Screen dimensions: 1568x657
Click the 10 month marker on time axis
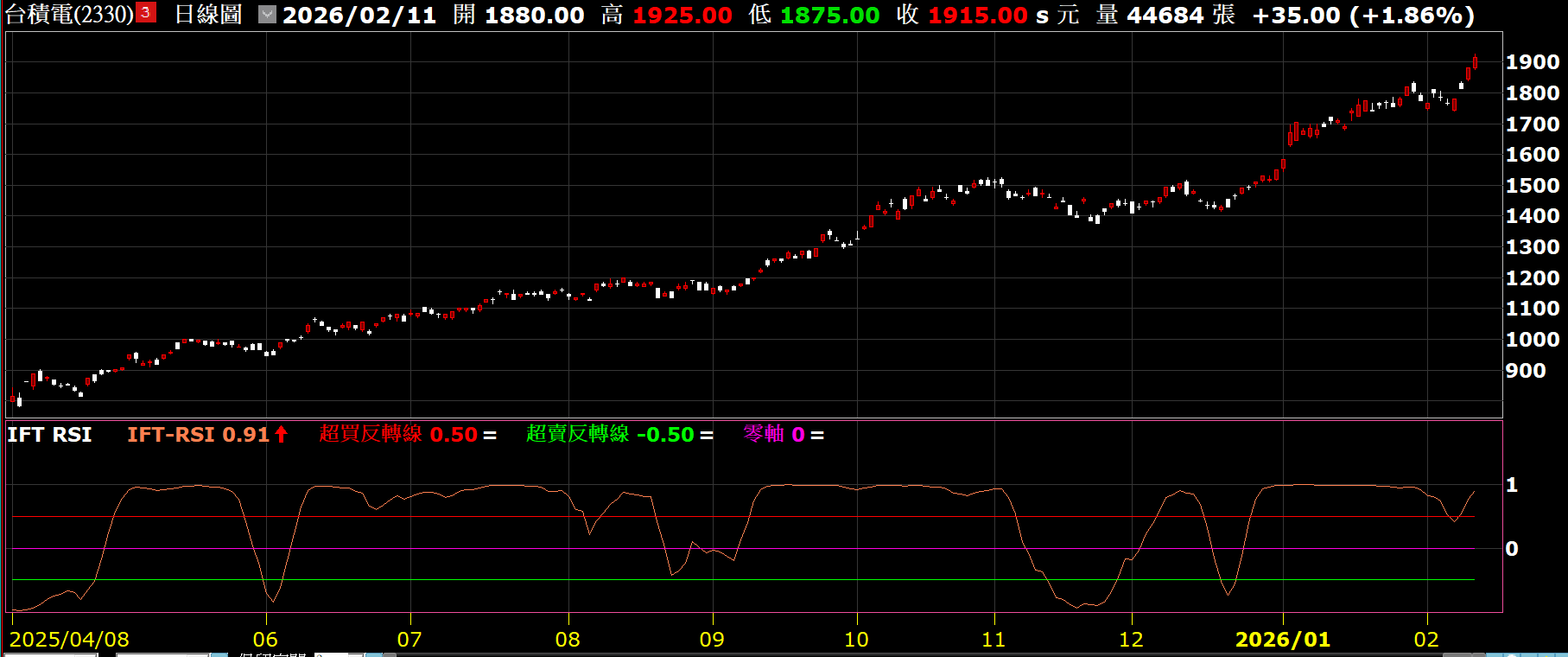click(856, 640)
